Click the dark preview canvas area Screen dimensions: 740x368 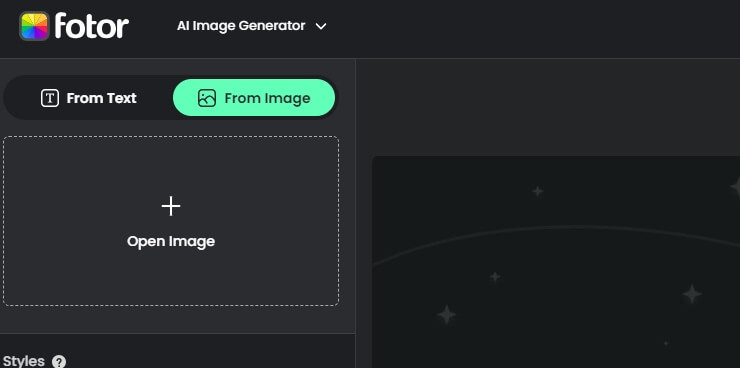(x=556, y=262)
